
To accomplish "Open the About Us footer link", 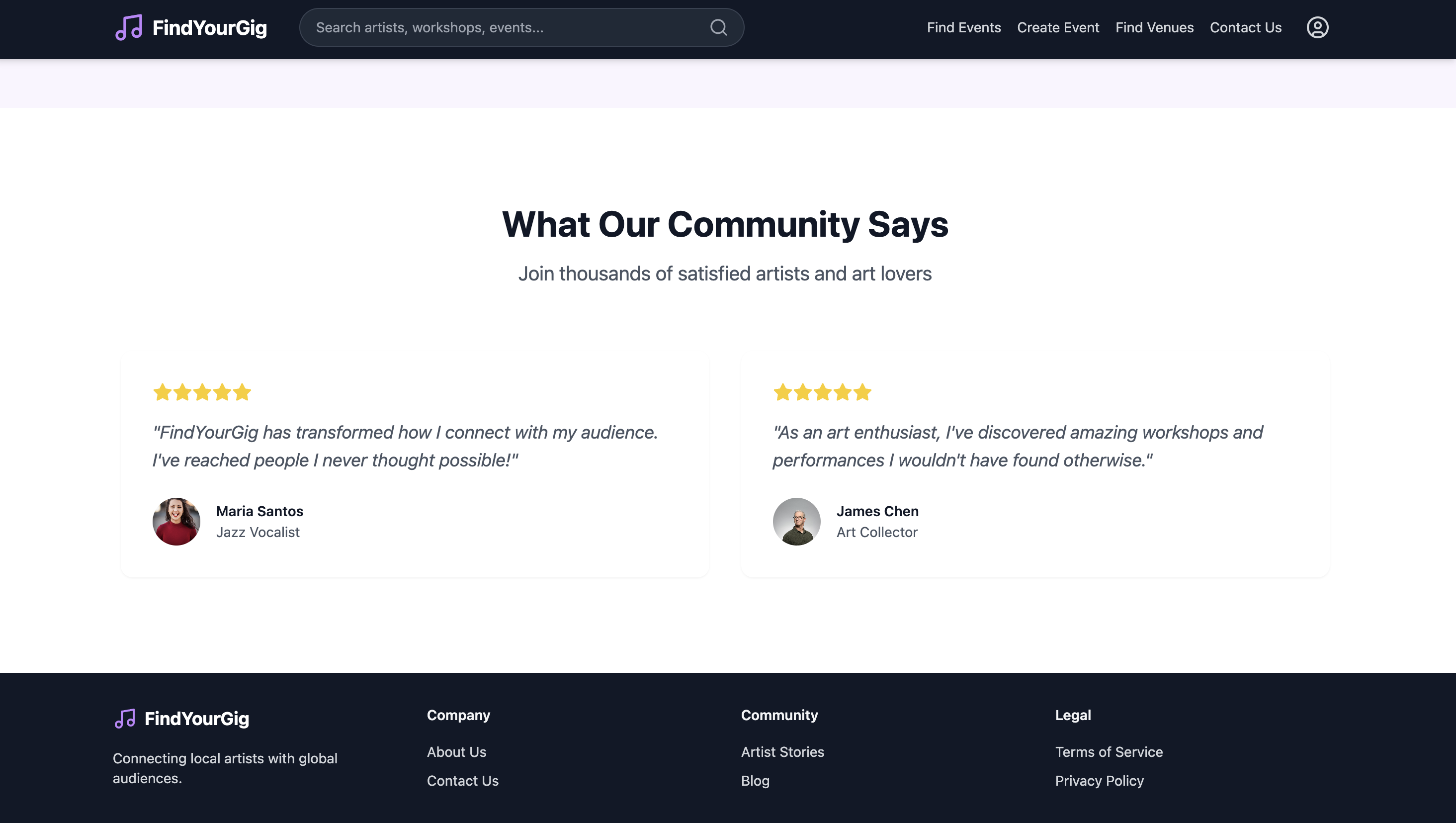I will pyautogui.click(x=456, y=752).
